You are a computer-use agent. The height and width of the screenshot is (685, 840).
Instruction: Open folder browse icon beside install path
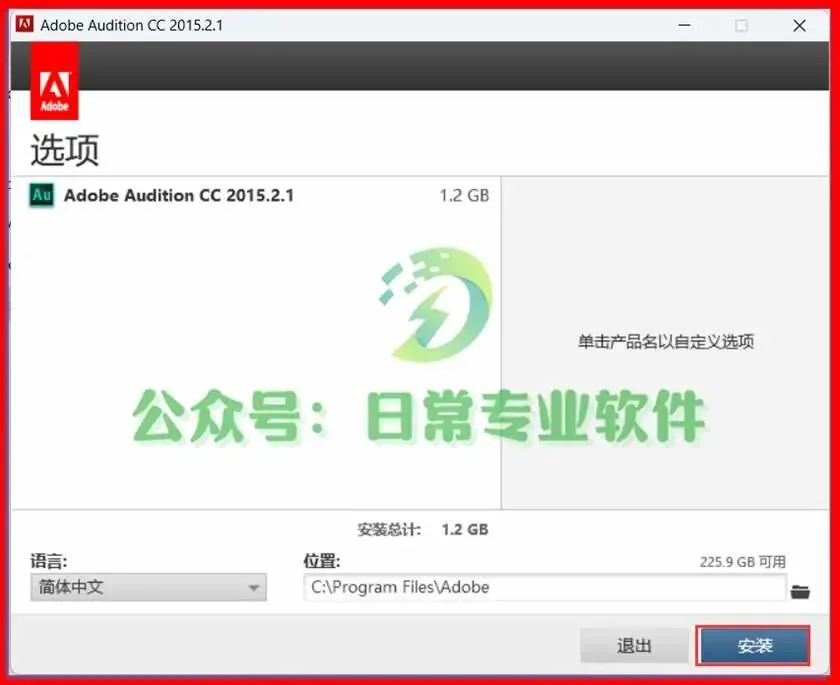point(800,591)
